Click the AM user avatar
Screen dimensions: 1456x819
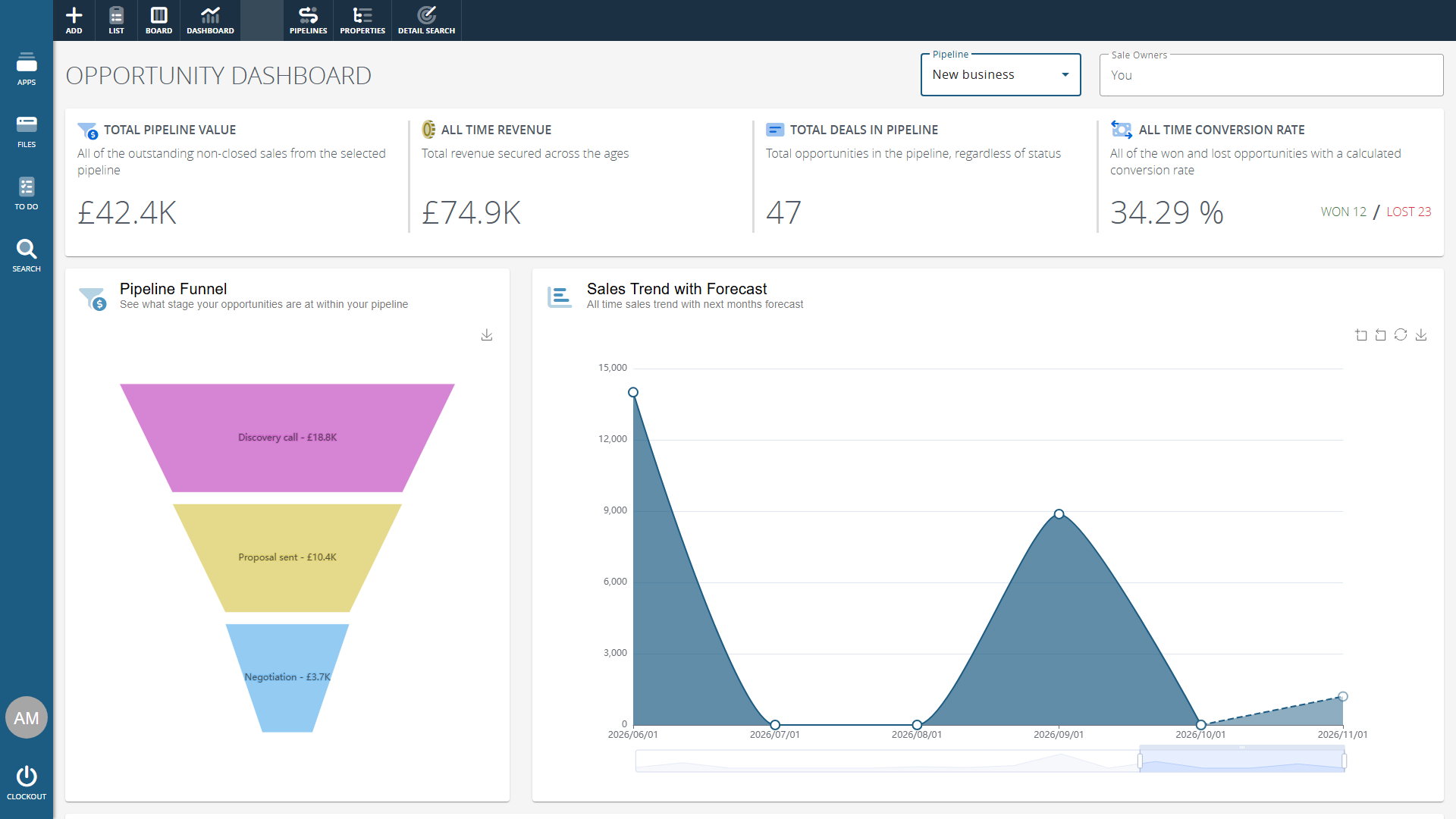pos(27,717)
